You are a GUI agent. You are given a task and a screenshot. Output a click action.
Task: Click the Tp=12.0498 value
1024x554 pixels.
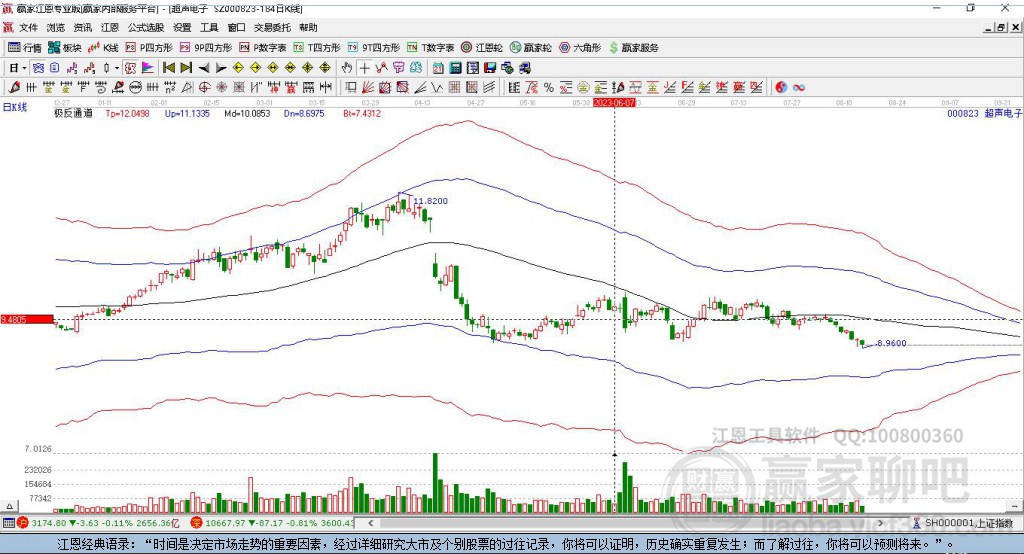127,113
